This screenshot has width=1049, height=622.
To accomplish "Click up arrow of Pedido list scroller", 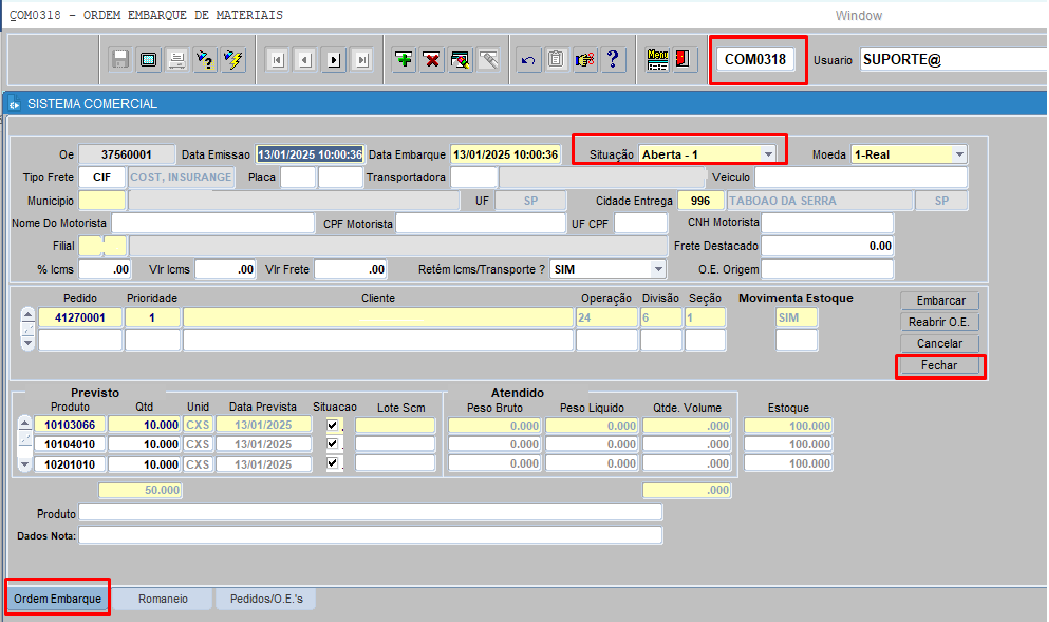I will pyautogui.click(x=27, y=314).
